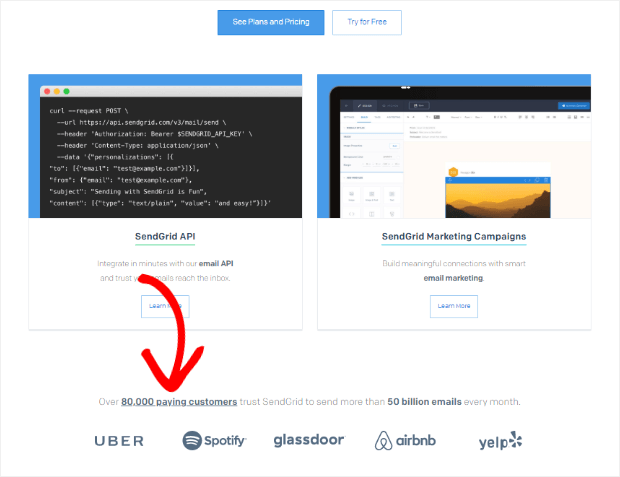
Task: Click the yellow dot in terminal window
Action: (57, 91)
